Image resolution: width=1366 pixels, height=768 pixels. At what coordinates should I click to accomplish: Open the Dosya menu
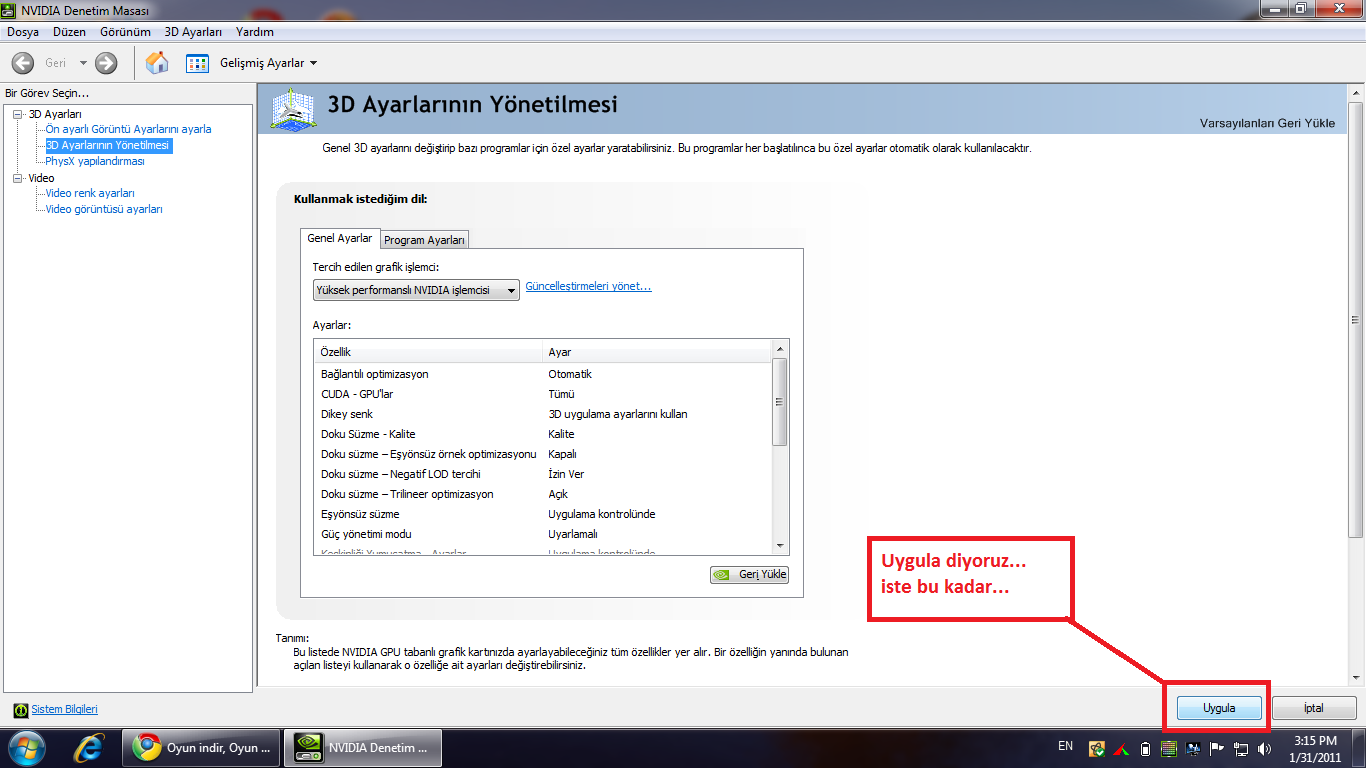23,32
